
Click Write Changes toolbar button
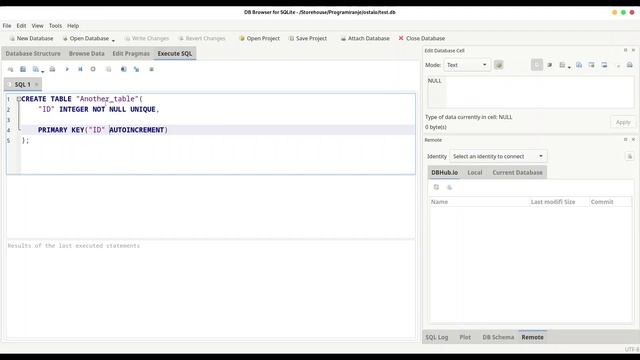click(147, 38)
